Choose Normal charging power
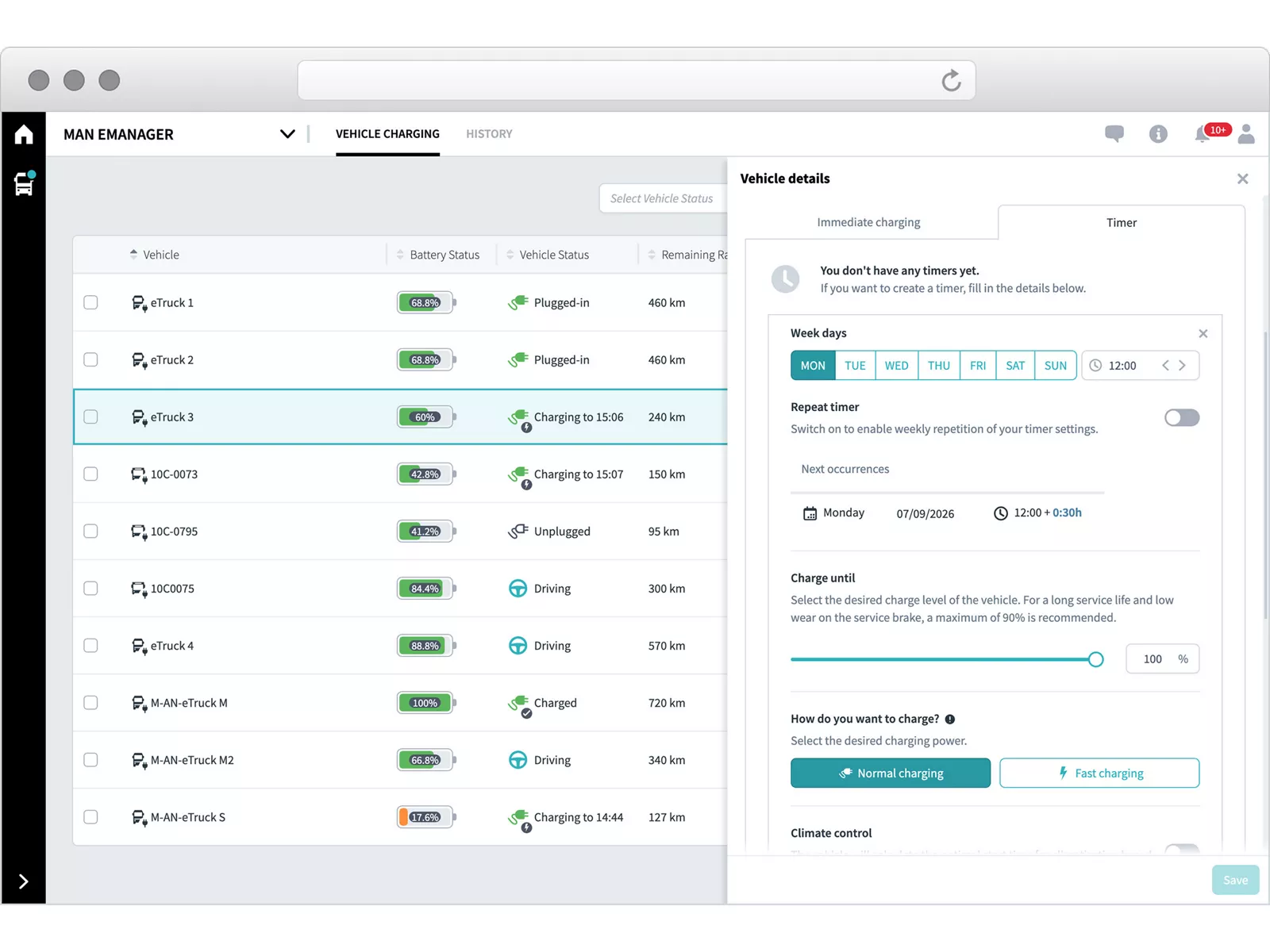 891,773
